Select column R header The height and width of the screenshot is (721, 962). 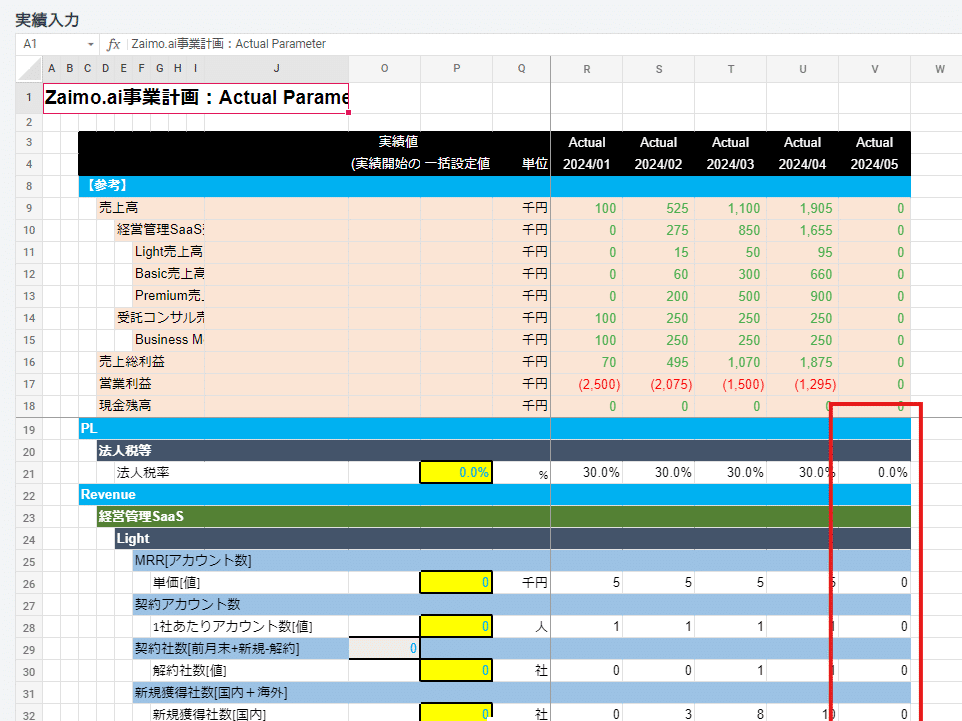(x=587, y=69)
